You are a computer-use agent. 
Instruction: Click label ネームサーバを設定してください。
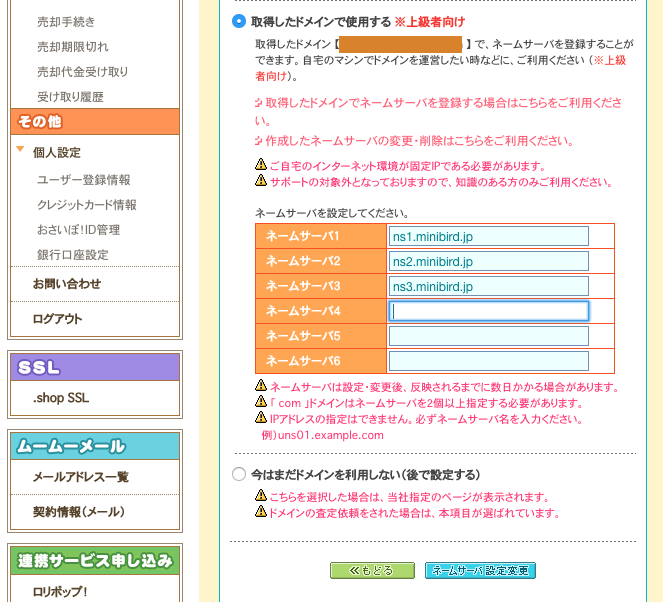coord(332,213)
